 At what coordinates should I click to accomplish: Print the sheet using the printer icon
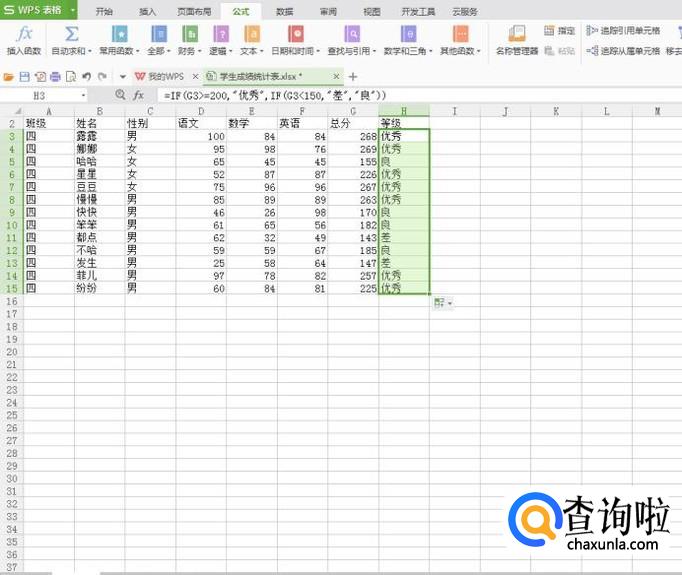click(55, 77)
